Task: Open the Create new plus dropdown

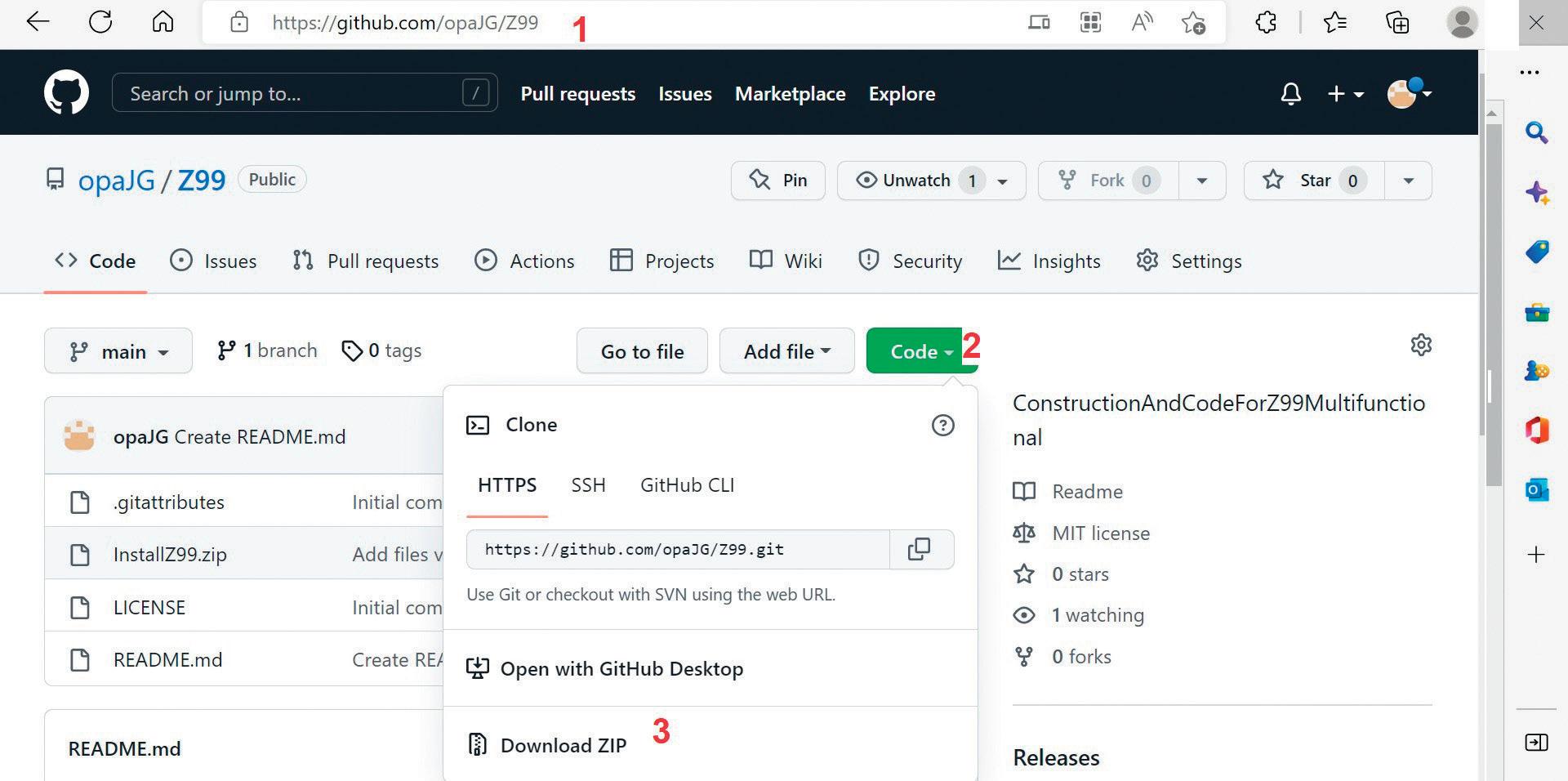Action: [x=1346, y=94]
